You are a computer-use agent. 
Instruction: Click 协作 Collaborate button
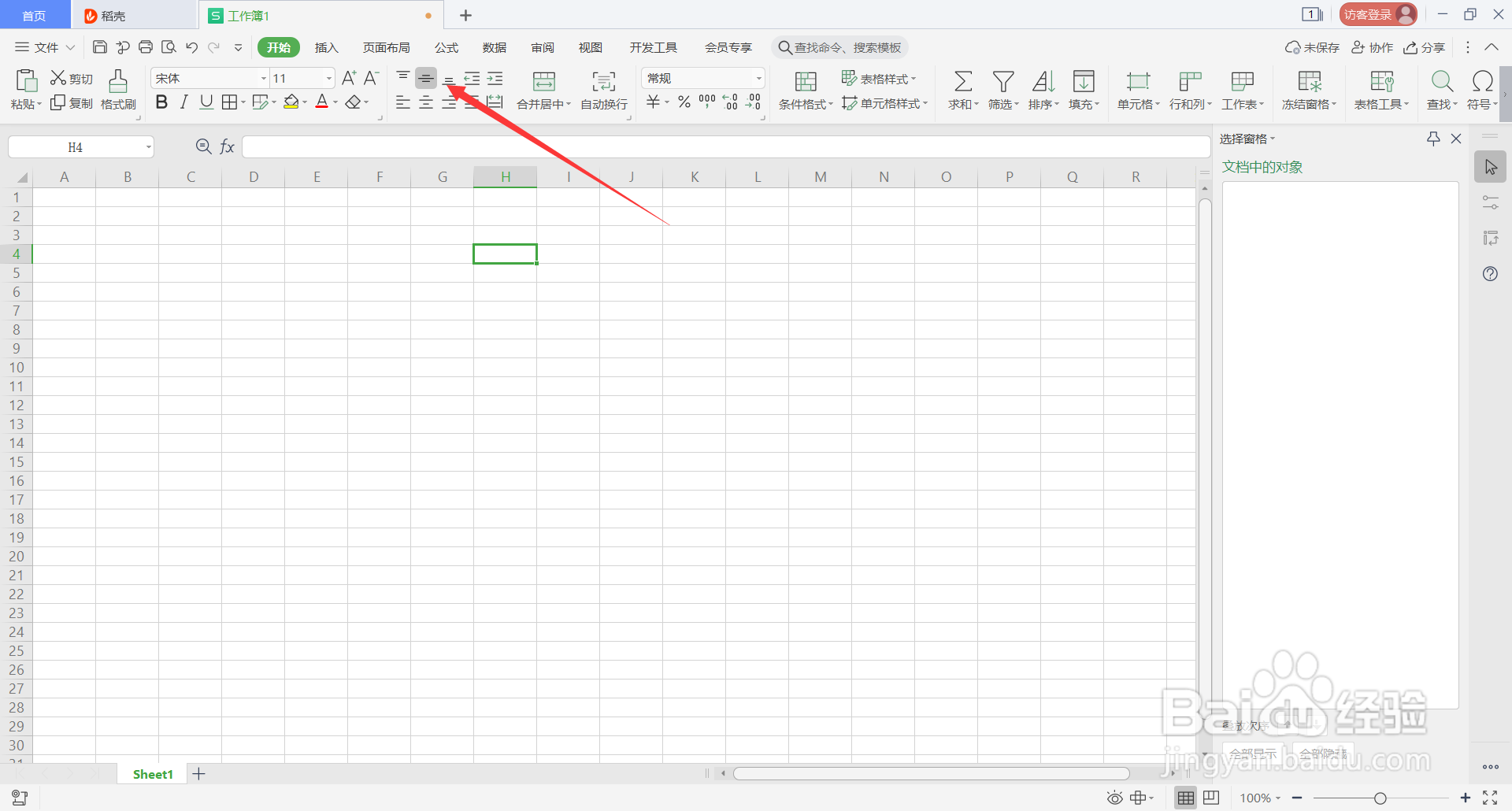(x=1373, y=47)
